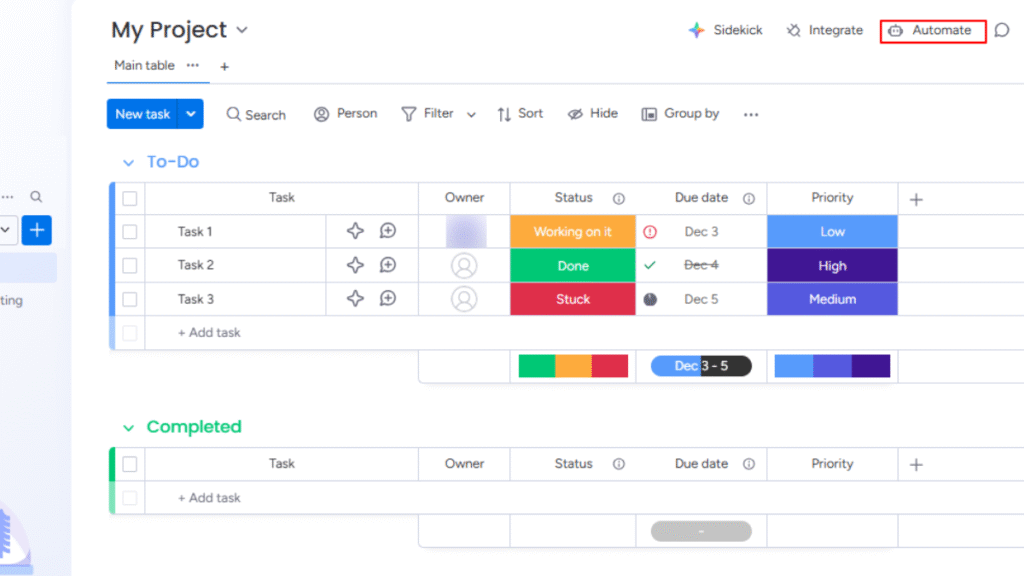Click the Integrate icon in the header

pyautogui.click(x=824, y=30)
